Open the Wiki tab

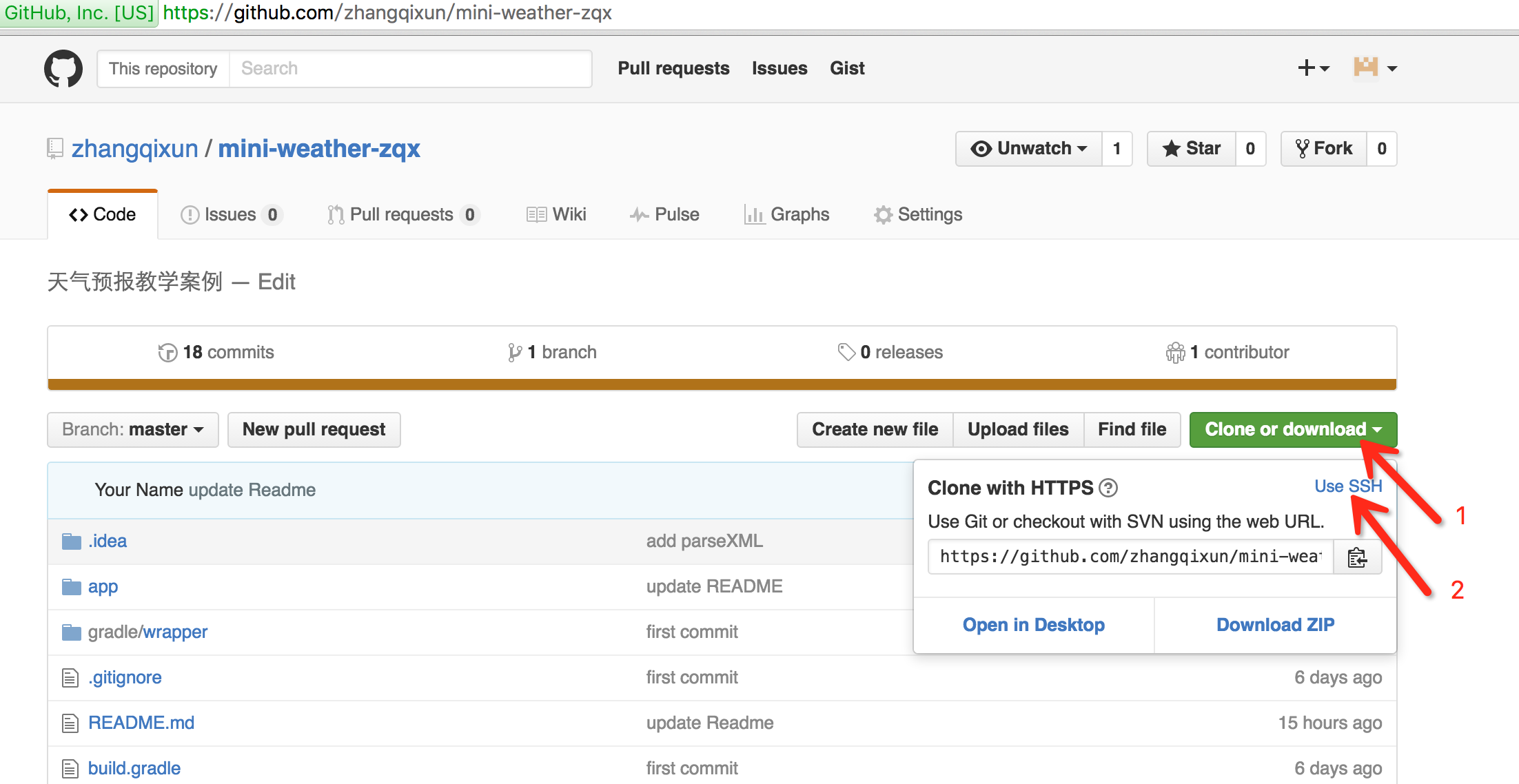[556, 215]
